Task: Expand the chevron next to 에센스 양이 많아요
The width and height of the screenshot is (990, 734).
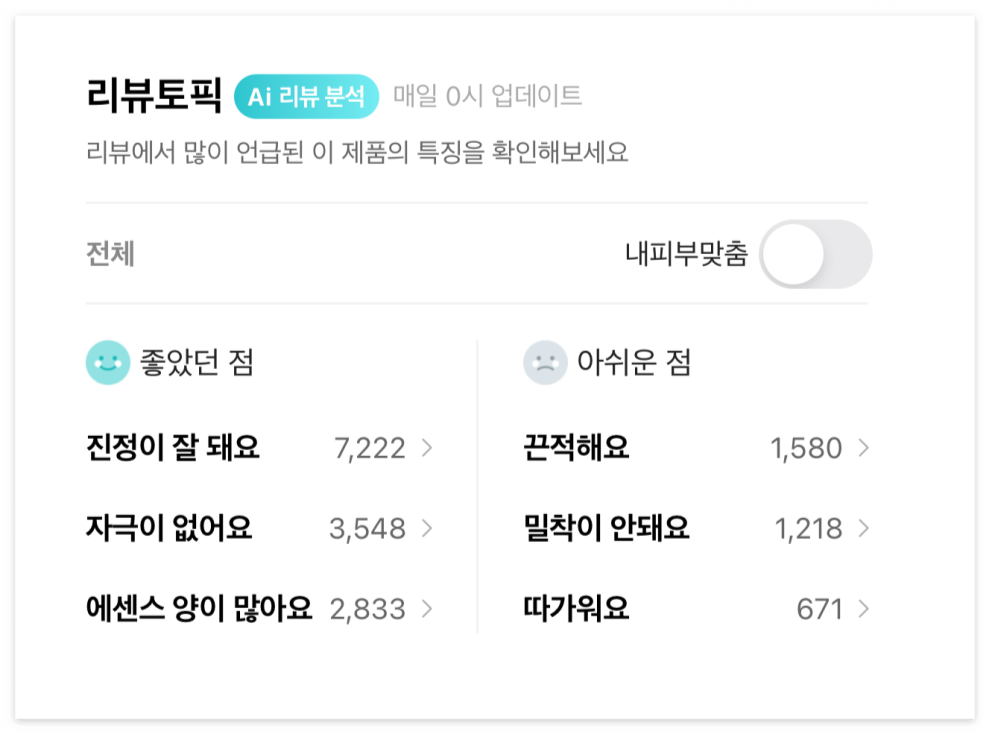Action: click(x=428, y=608)
